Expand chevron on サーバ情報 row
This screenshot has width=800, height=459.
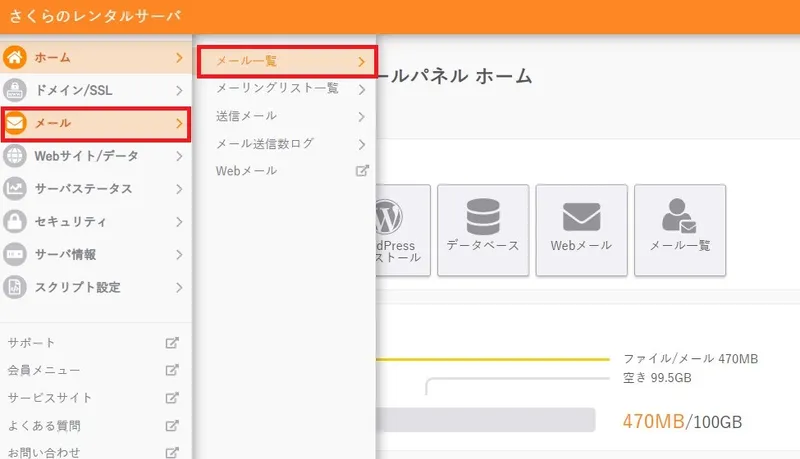tap(179, 254)
